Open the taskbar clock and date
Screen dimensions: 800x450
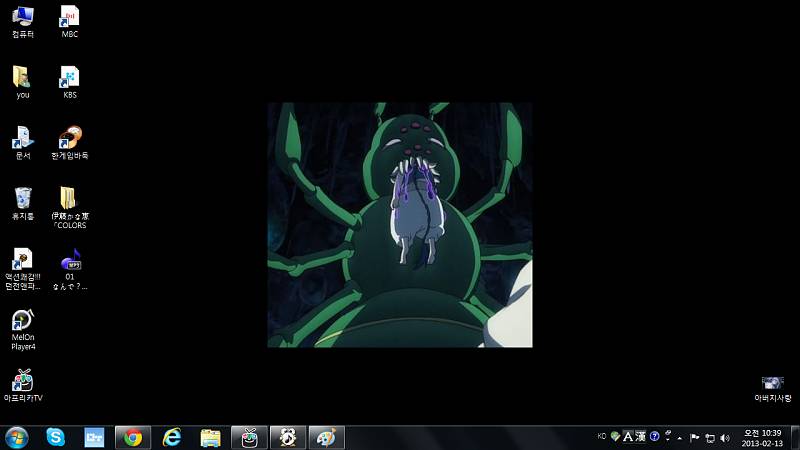point(762,437)
